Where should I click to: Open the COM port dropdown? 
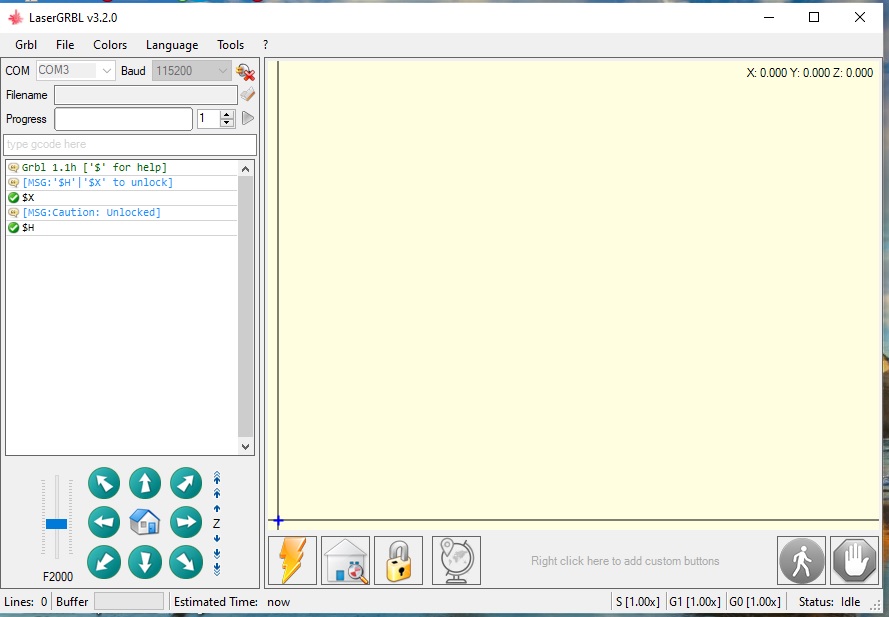[x=106, y=70]
